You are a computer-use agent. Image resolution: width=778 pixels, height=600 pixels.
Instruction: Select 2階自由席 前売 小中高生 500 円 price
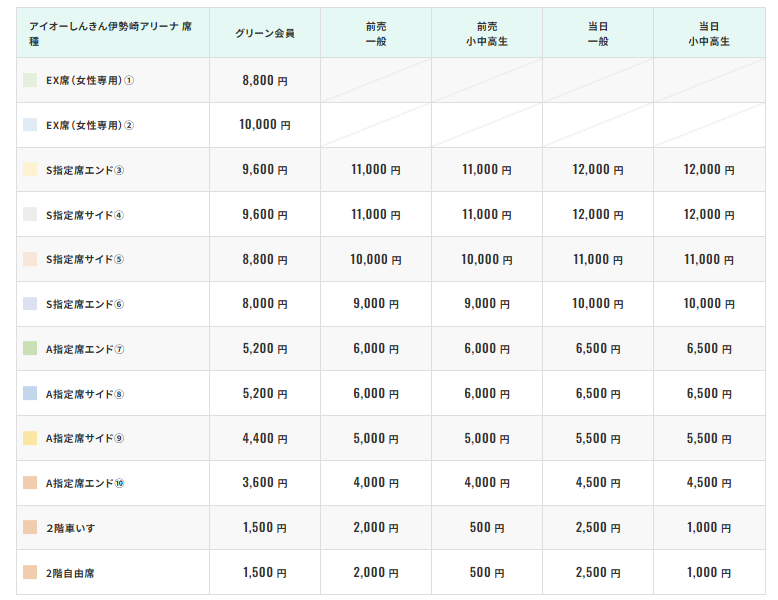point(487,573)
